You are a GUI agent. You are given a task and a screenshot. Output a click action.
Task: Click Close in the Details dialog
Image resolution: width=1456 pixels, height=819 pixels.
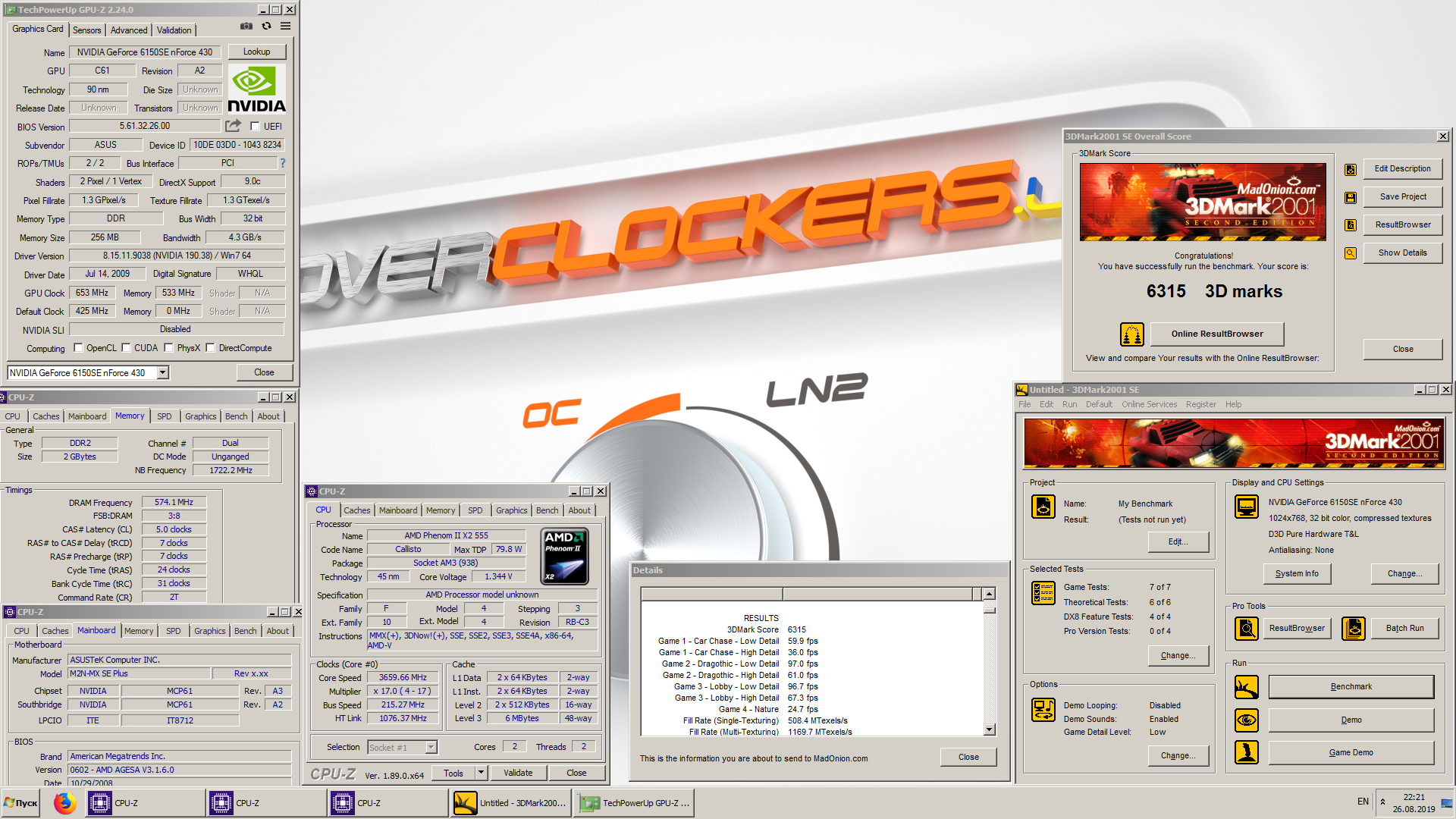coord(968,757)
